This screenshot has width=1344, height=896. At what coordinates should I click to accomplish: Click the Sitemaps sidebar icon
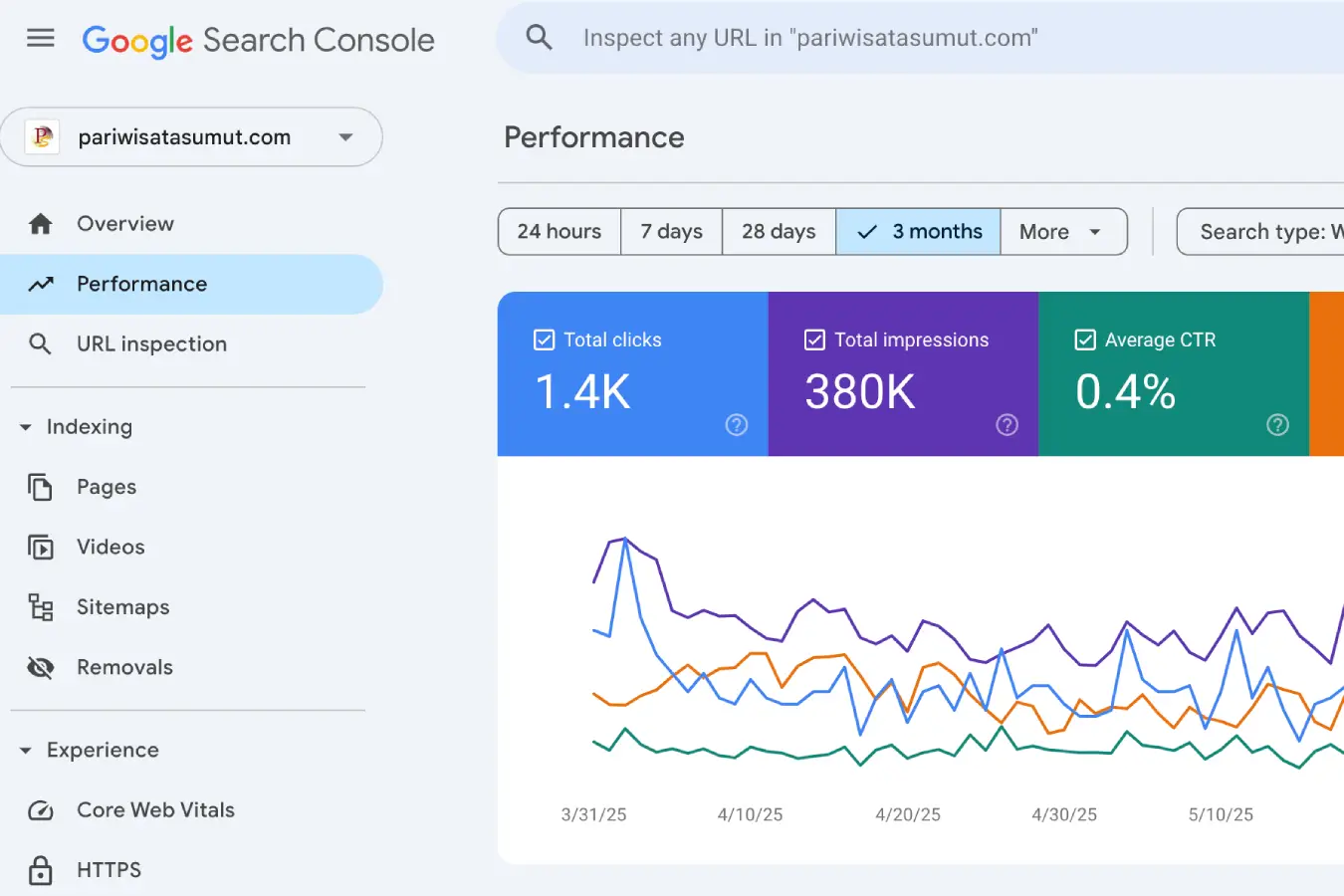tap(41, 607)
